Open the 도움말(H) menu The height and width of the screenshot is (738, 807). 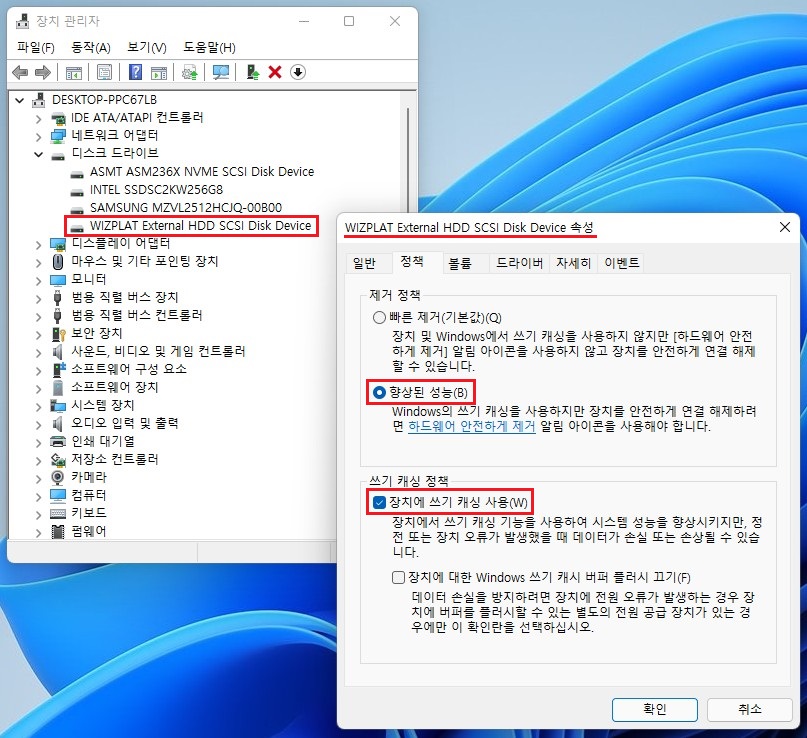[x=209, y=48]
